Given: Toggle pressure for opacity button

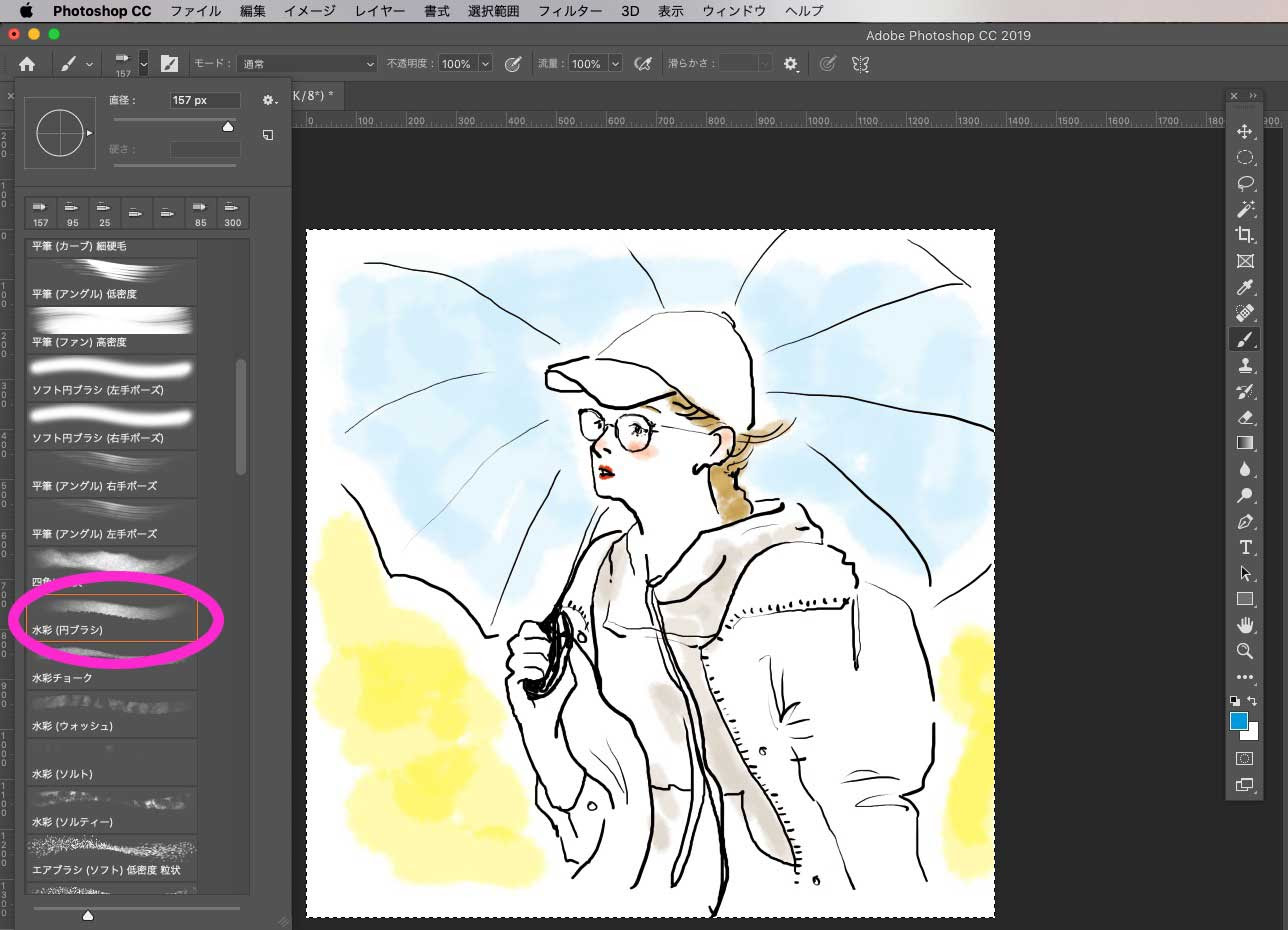Looking at the screenshot, I should [x=513, y=63].
